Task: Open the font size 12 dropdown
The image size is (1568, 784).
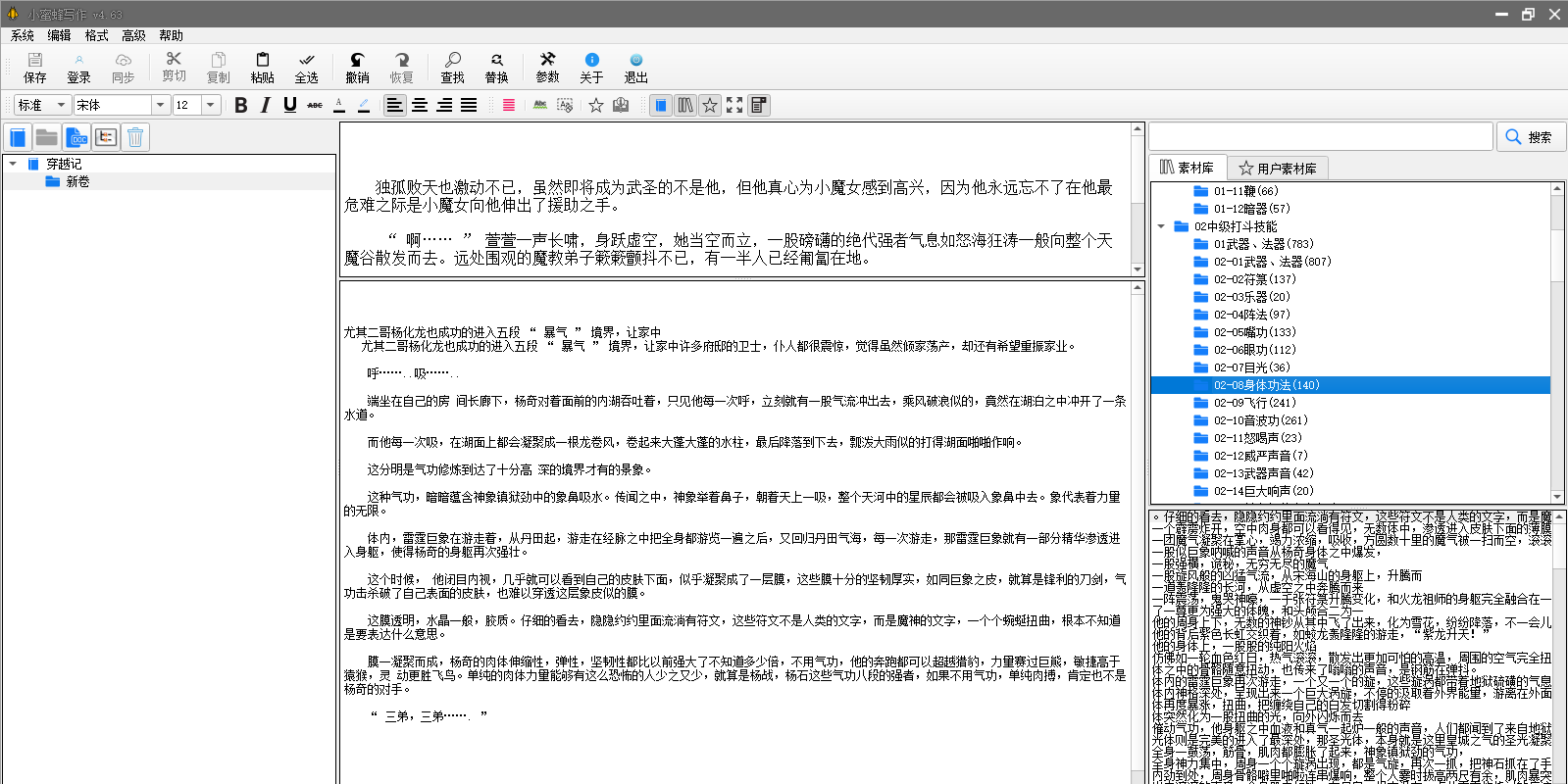Action: click(x=210, y=105)
